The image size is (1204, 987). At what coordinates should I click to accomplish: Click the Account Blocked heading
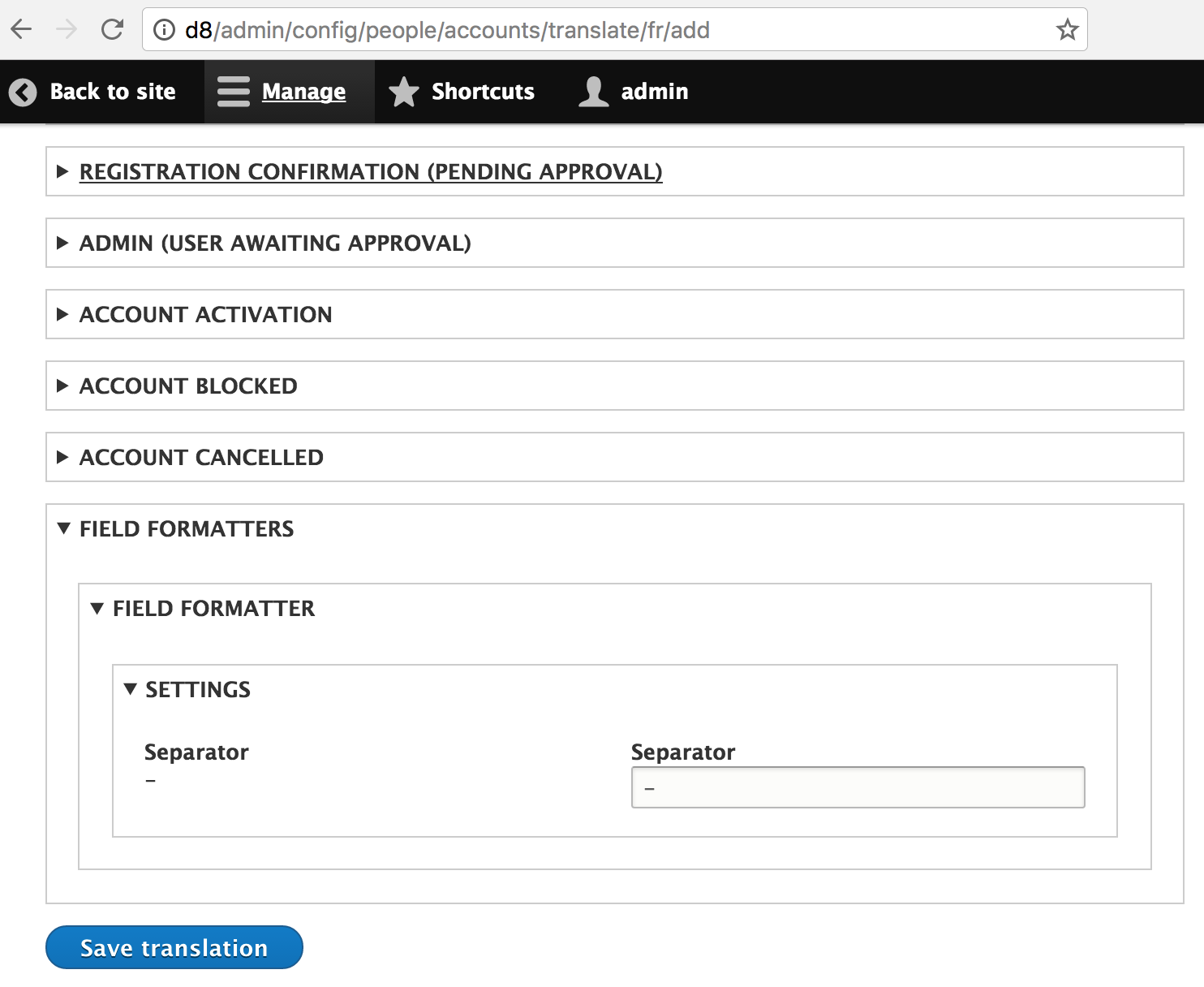(x=188, y=386)
